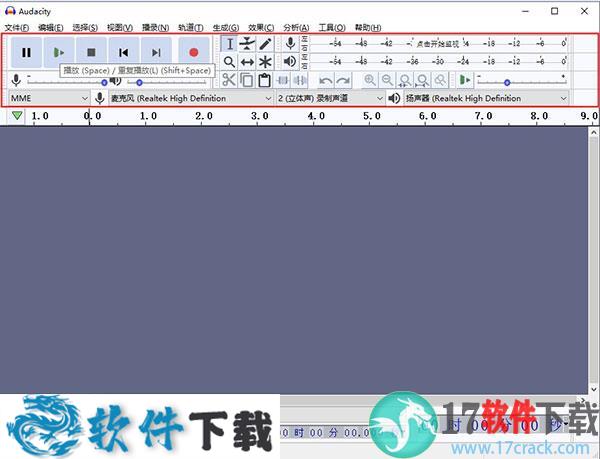Screen dimensions: 600x459
Task: Click the Copy icon
Action: (x=246, y=80)
